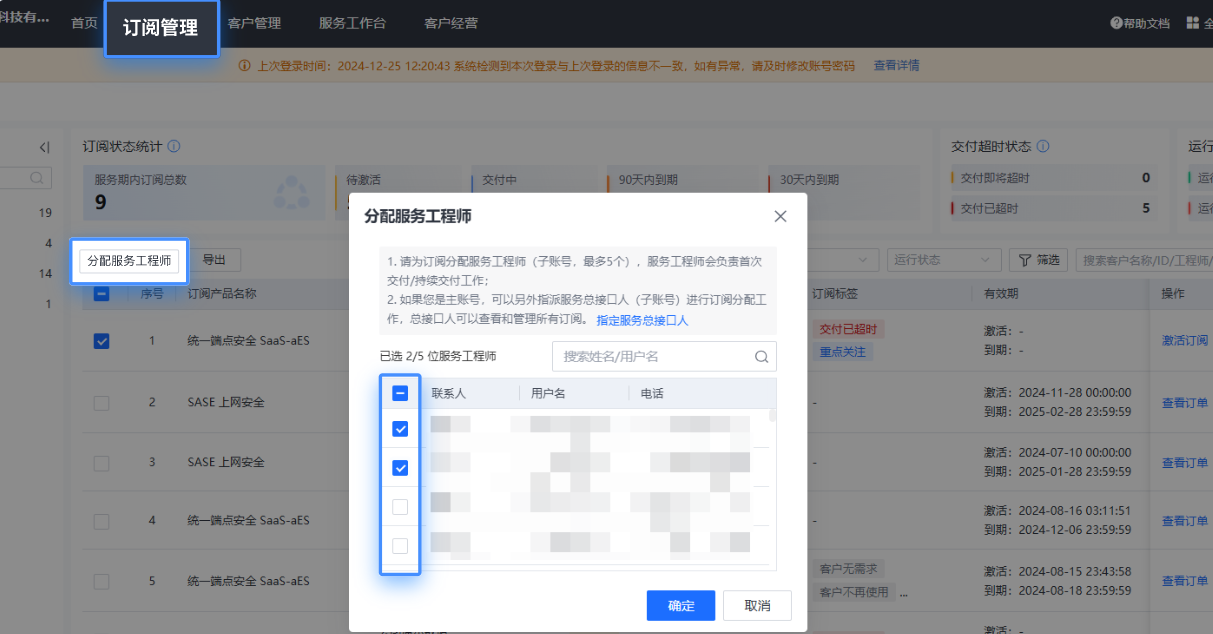The width and height of the screenshot is (1213, 634).
Task: Collapse the left sidebar panel arrow
Action: 44,148
